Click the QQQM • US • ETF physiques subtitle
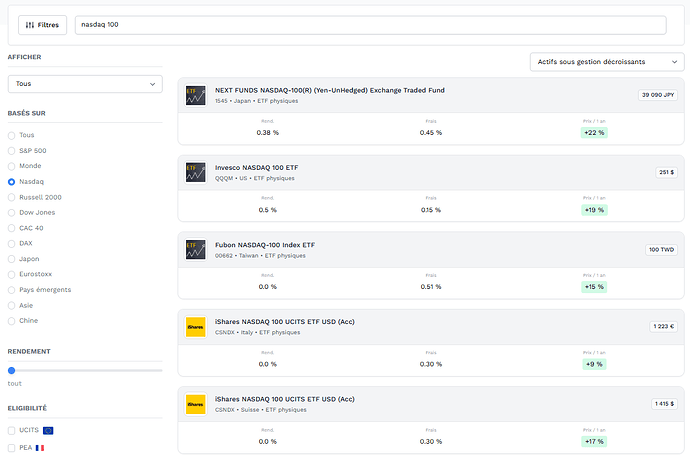 coord(255,178)
